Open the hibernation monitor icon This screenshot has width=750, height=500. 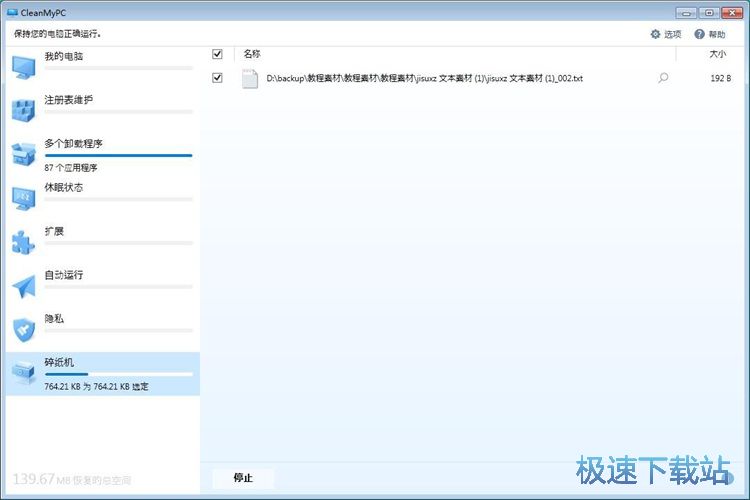point(23,198)
